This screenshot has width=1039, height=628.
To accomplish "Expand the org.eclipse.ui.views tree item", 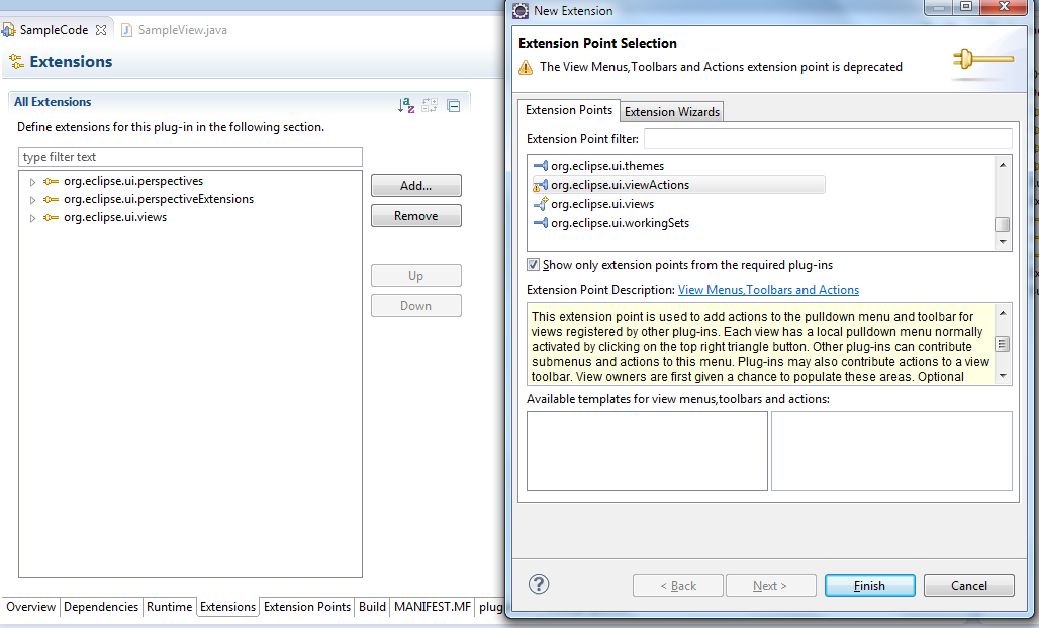I will (30, 217).
